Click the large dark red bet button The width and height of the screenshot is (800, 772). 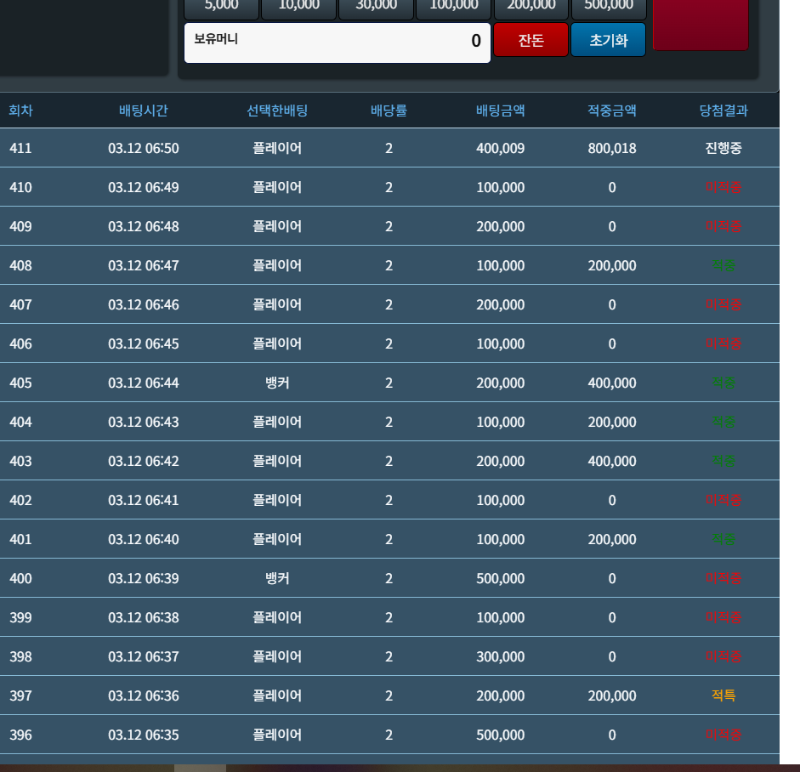700,24
